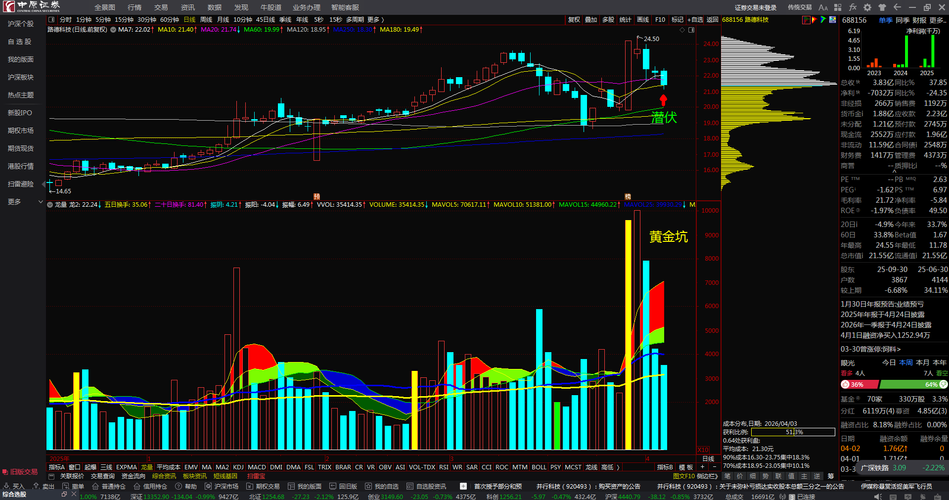The image size is (949, 500).
Task: Open the 行情 menu
Action: [x=134, y=7]
